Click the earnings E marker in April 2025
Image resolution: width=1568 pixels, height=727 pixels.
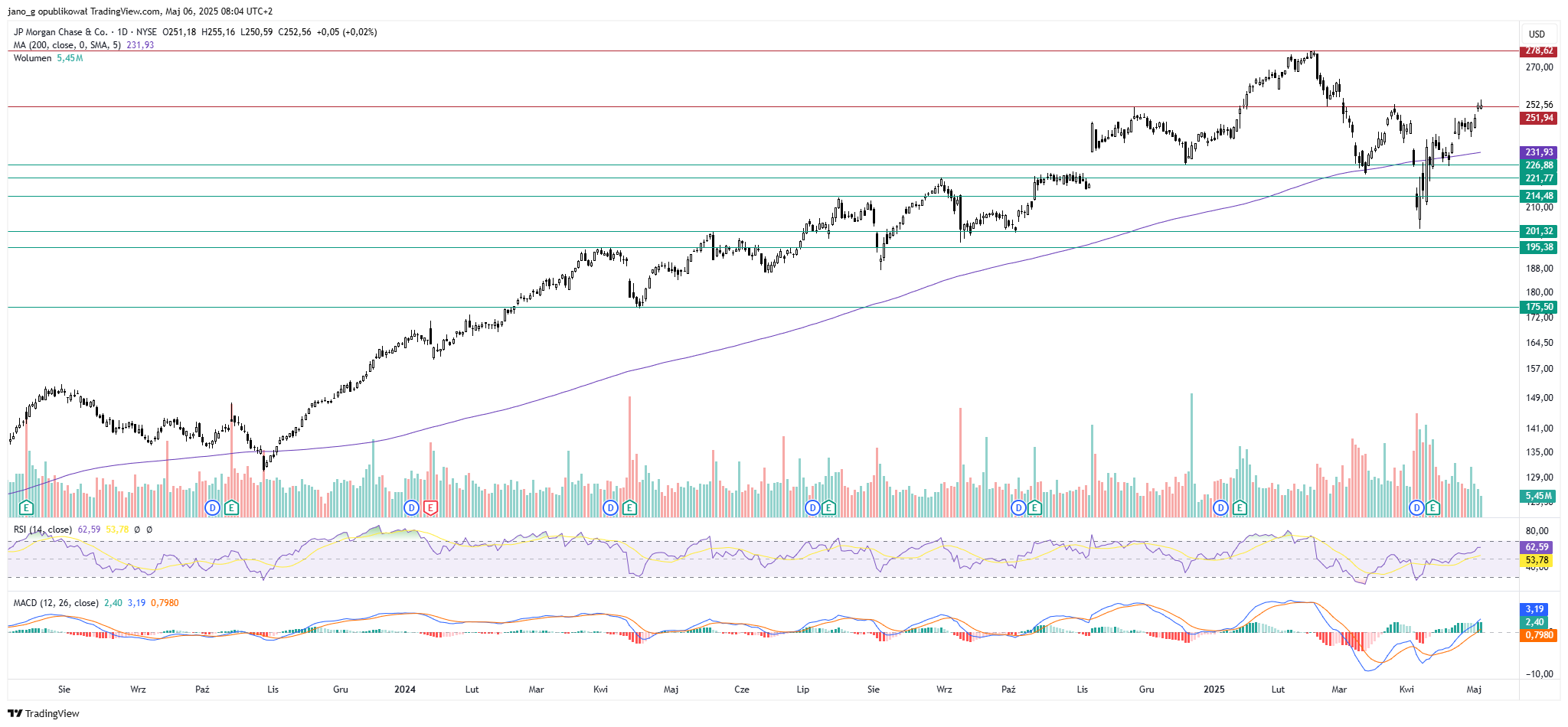tap(1432, 507)
